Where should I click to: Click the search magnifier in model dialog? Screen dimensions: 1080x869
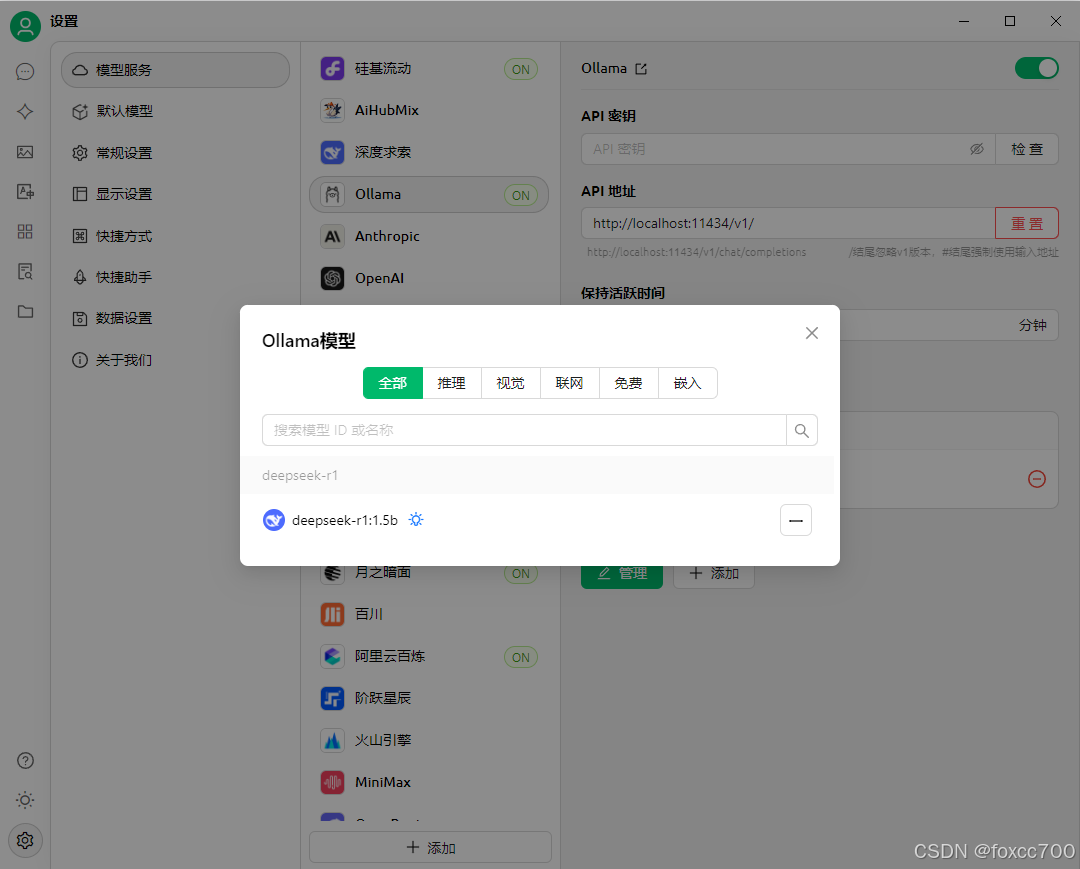pyautogui.click(x=802, y=430)
